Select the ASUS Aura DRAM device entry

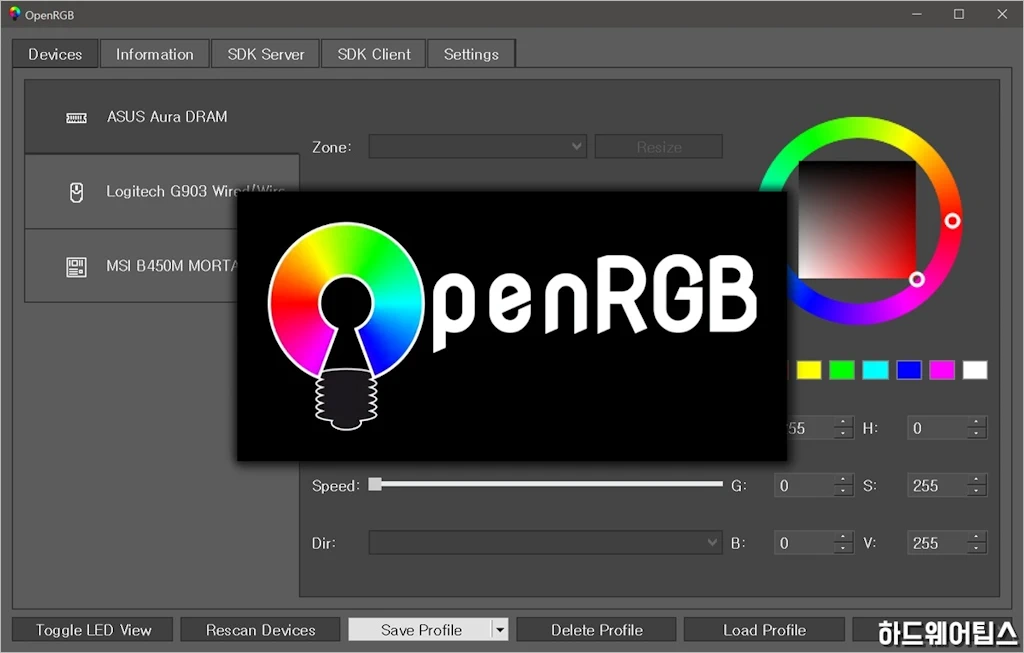[x=162, y=118]
